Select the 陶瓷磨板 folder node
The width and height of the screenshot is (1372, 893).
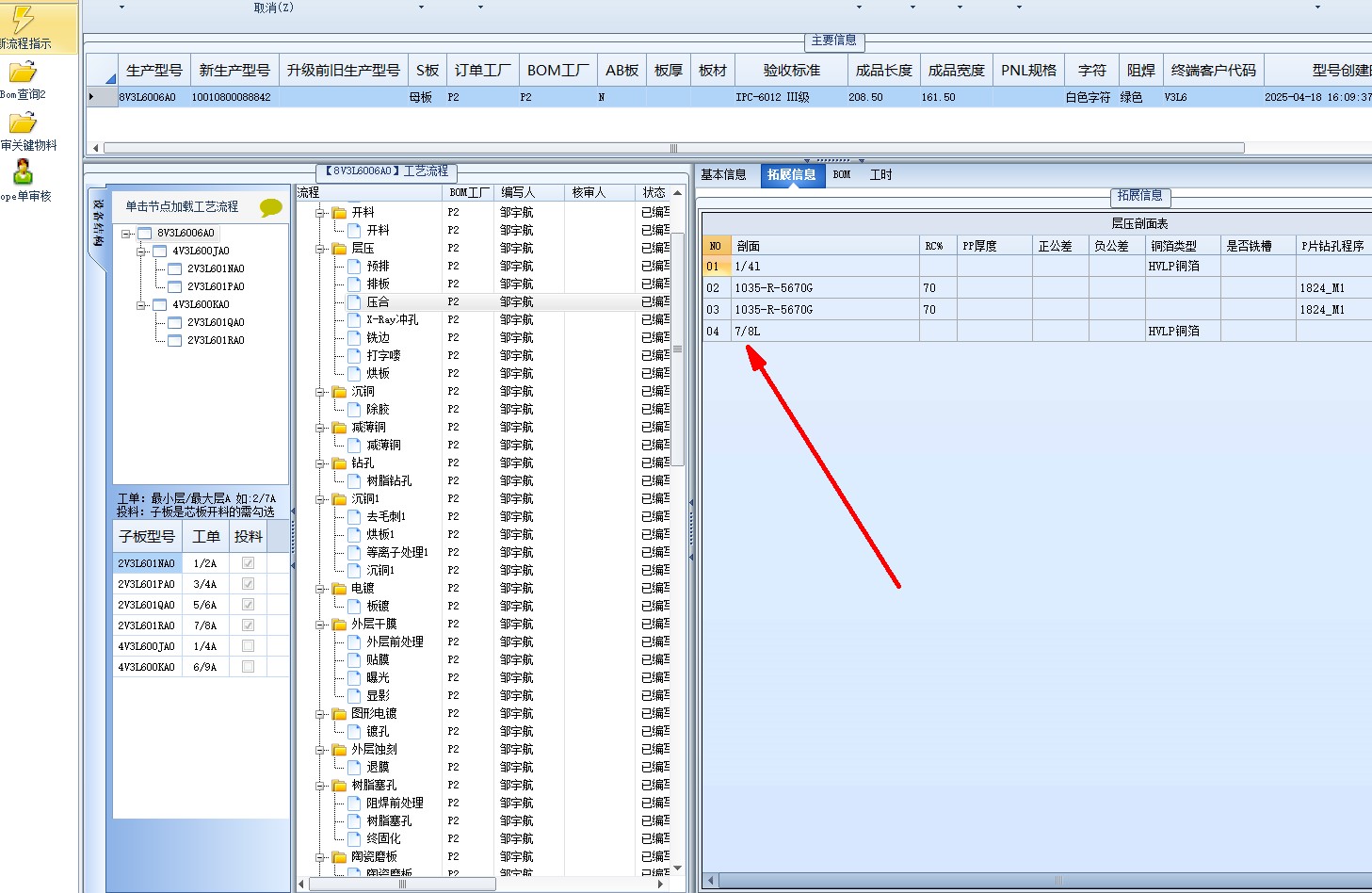(x=374, y=856)
